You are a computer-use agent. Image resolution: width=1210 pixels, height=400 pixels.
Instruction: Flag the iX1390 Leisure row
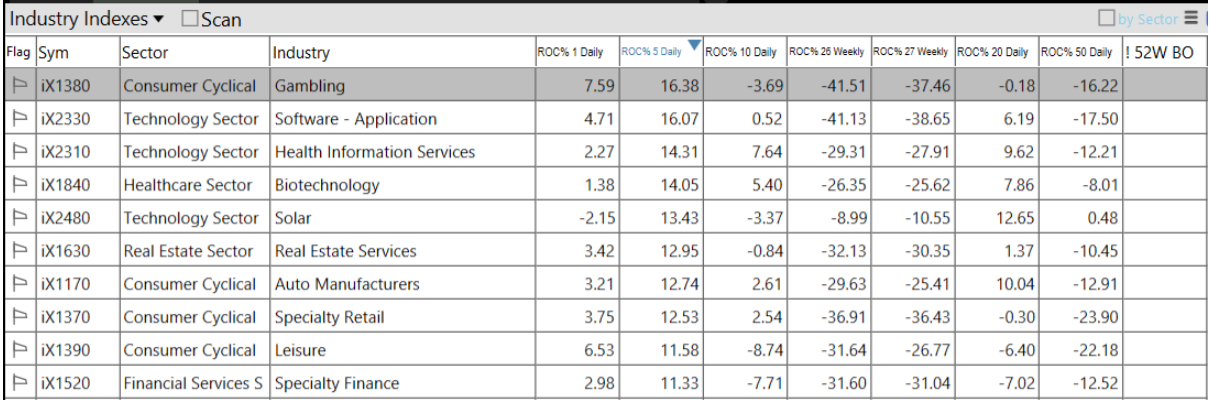pos(19,350)
